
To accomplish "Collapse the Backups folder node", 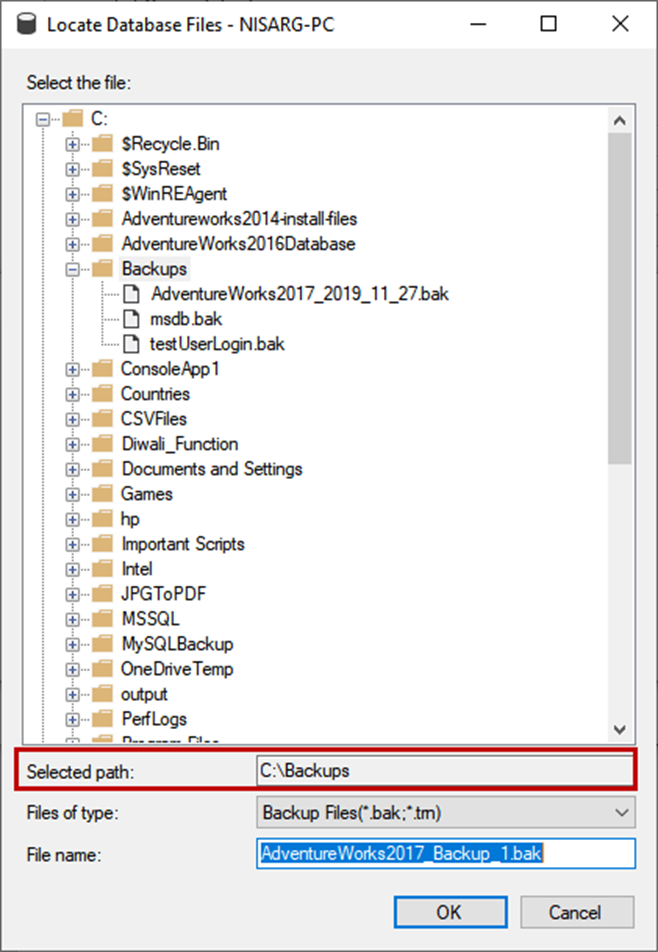I will pyautogui.click(x=72, y=269).
